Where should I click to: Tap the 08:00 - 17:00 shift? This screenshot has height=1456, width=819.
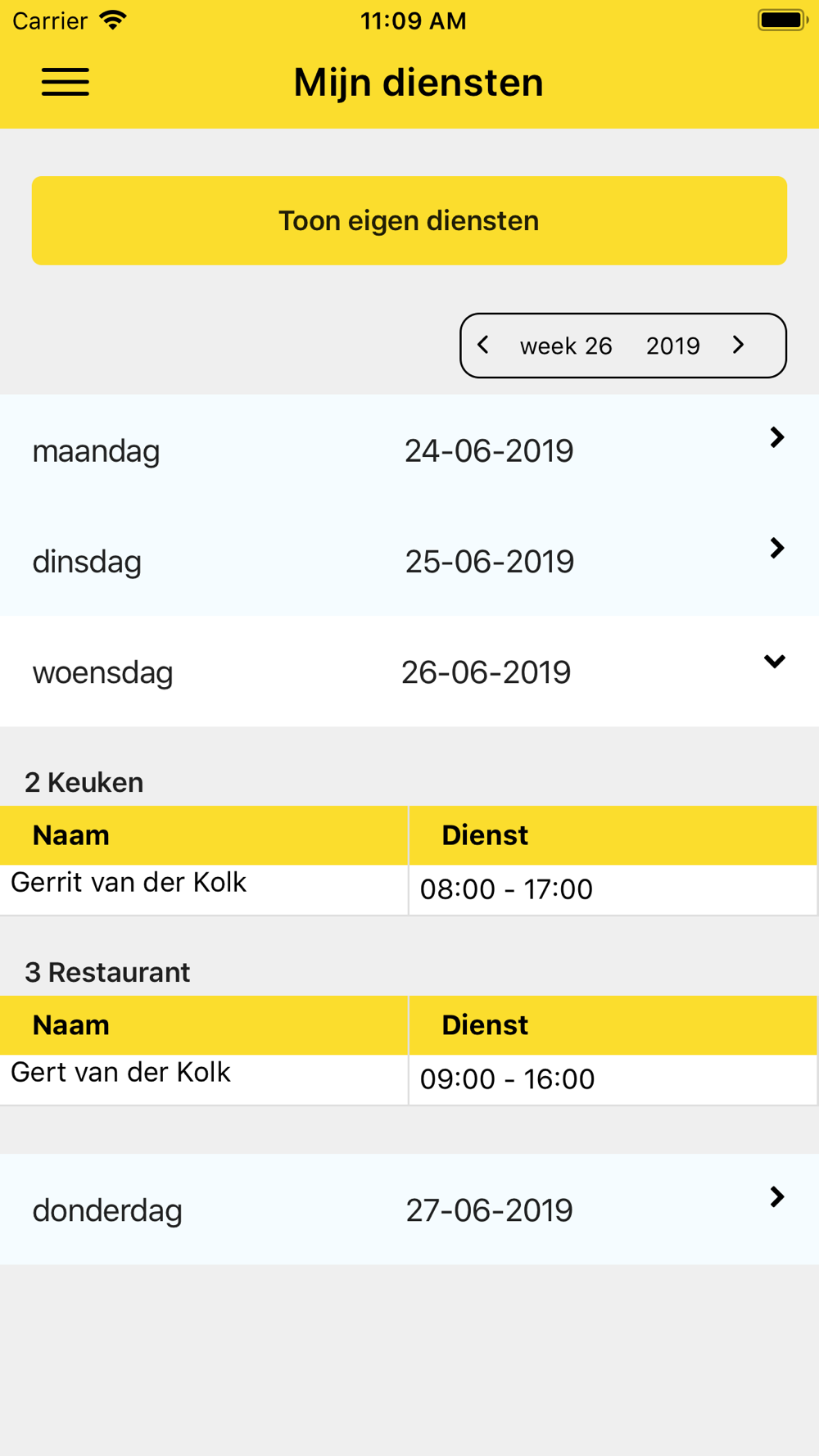506,889
